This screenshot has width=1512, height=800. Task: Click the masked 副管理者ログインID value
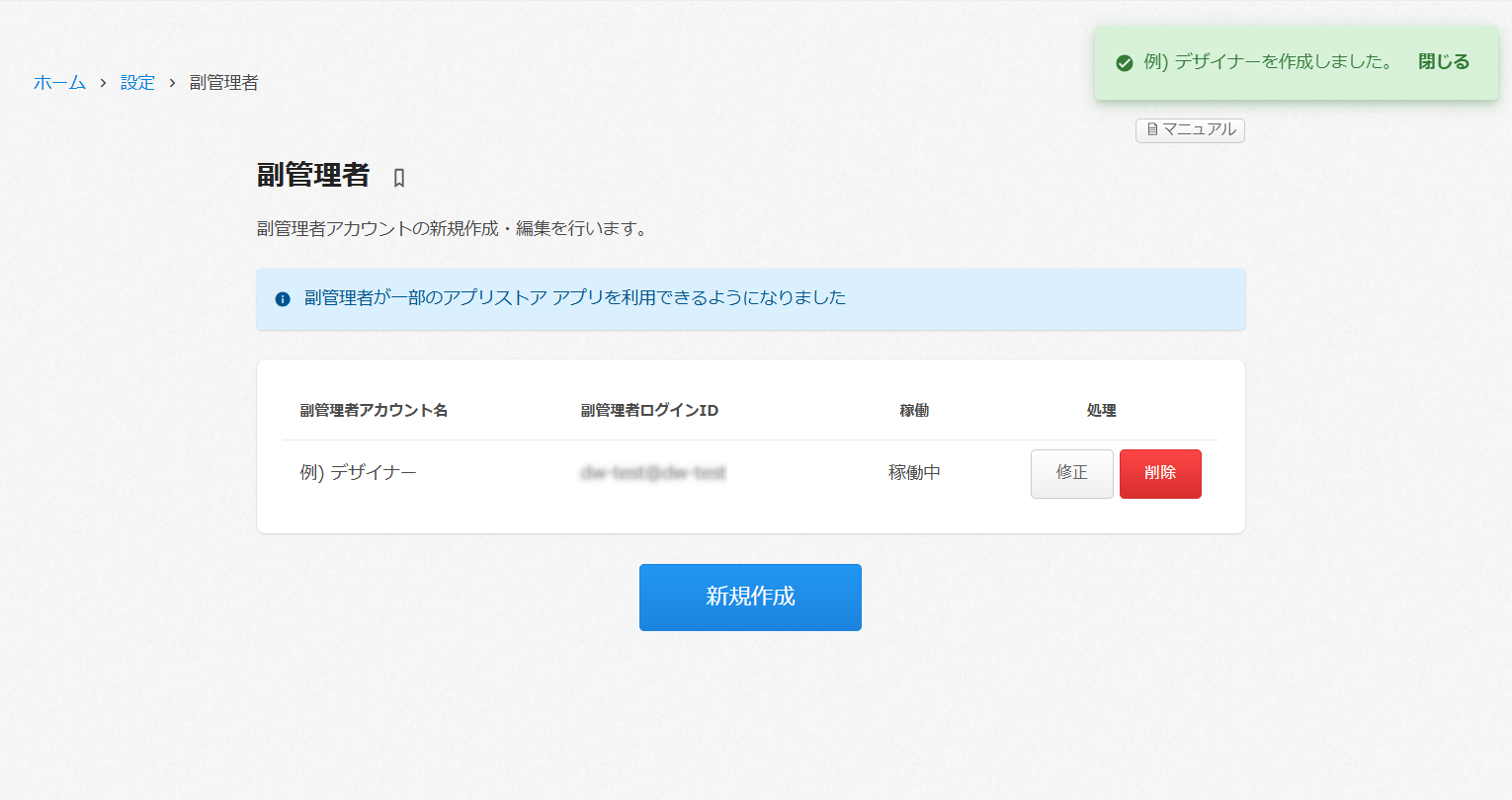tap(653, 472)
